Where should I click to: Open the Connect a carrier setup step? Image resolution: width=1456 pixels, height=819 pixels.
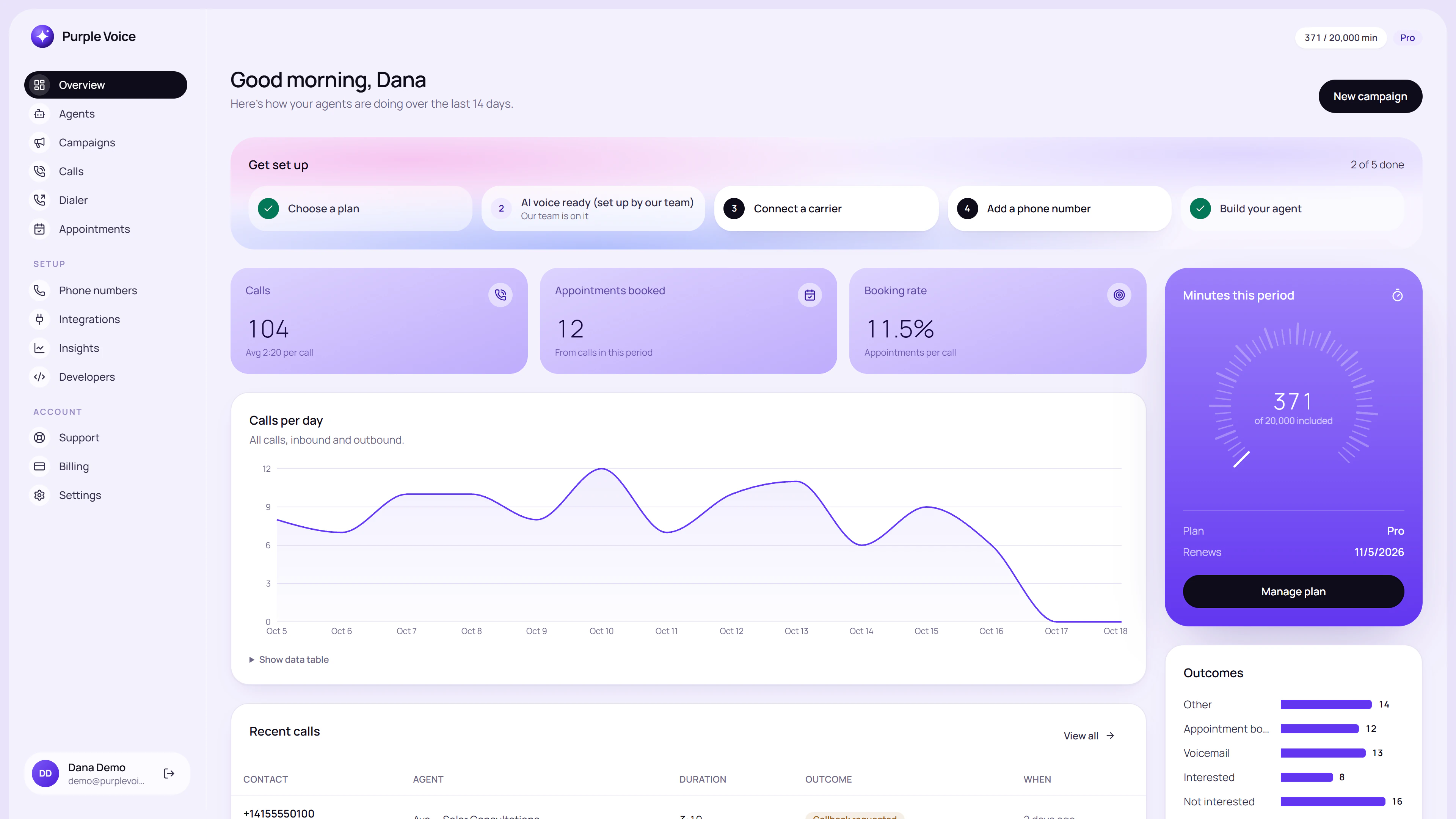pyautogui.click(x=826, y=209)
